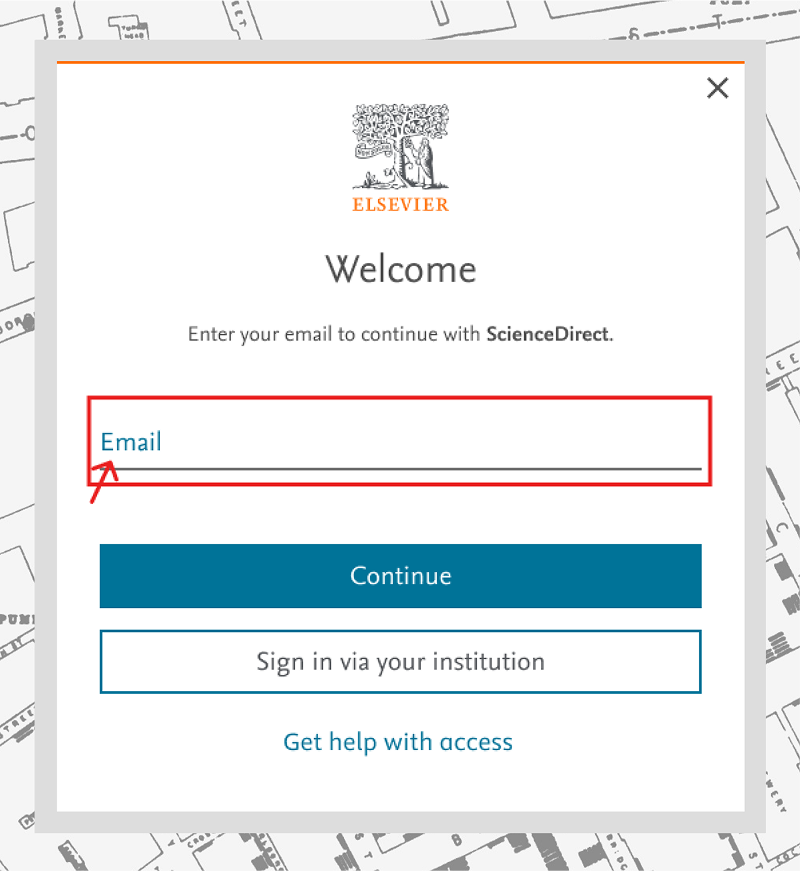Screen dimensions: 800x871
Task: Click the Email field label
Action: coord(131,442)
